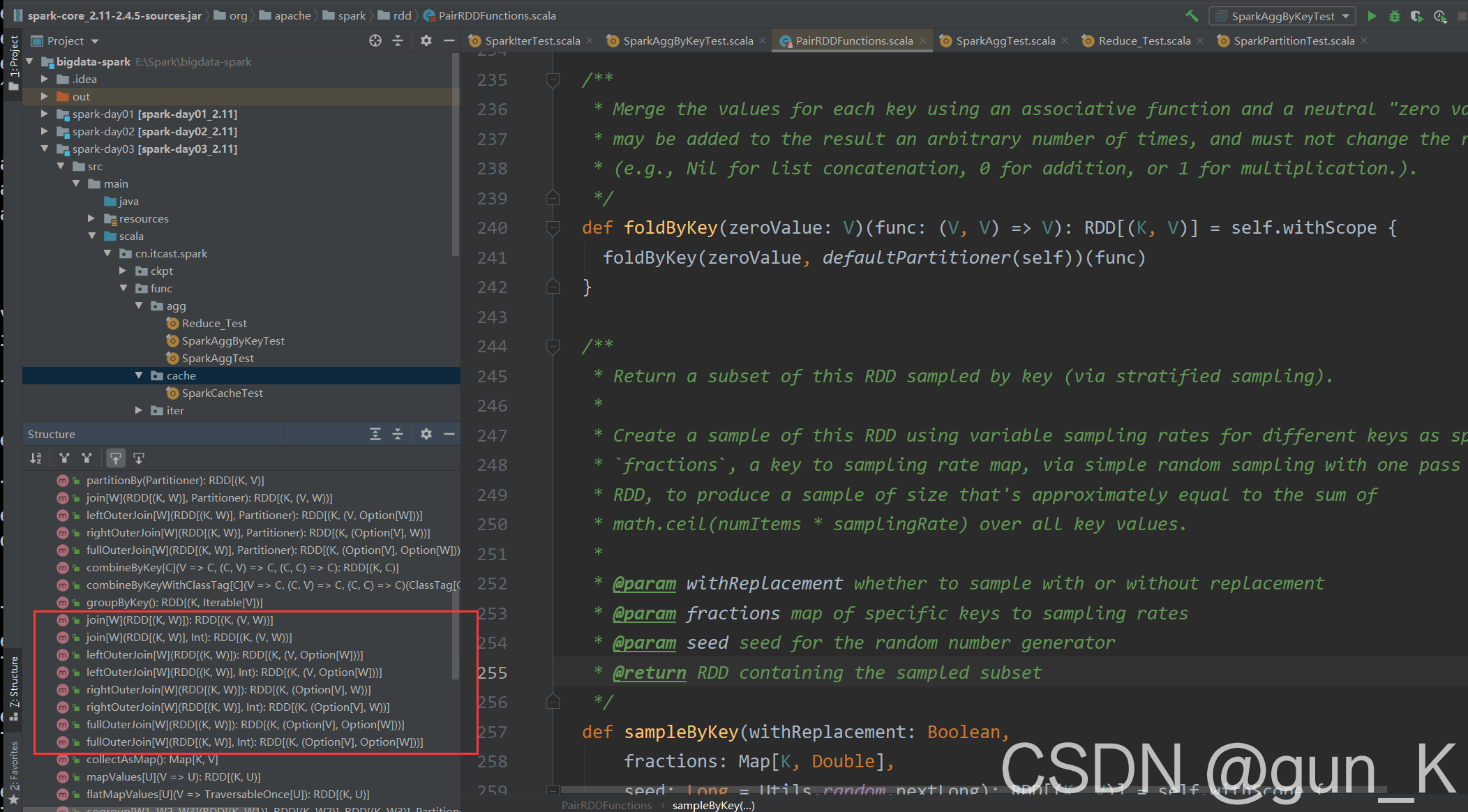Switch to SparkIterTest.scala tab
The width and height of the screenshot is (1468, 812).
click(x=532, y=40)
